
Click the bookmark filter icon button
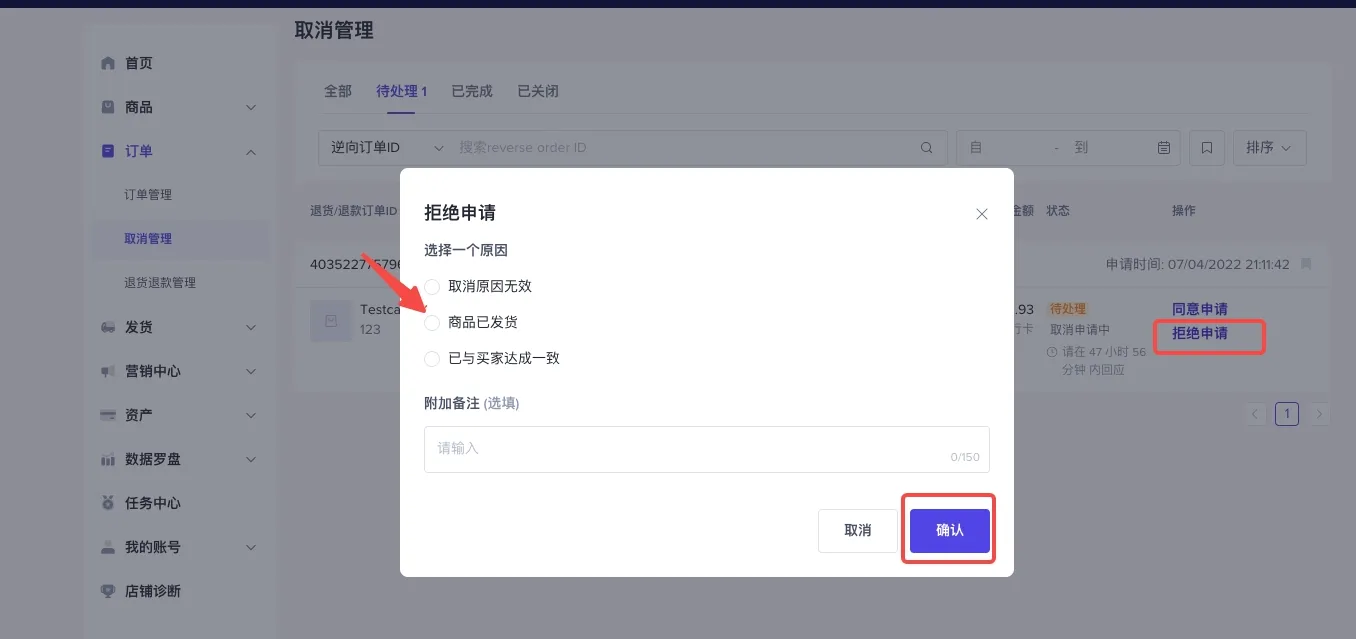[x=1207, y=148]
